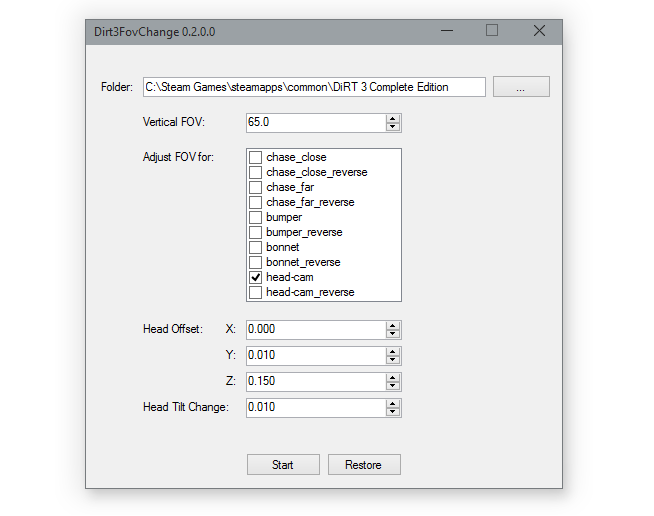Minimize the Dirt3FovChange window
Image resolution: width=654 pixels, height=516 pixels.
447,31
